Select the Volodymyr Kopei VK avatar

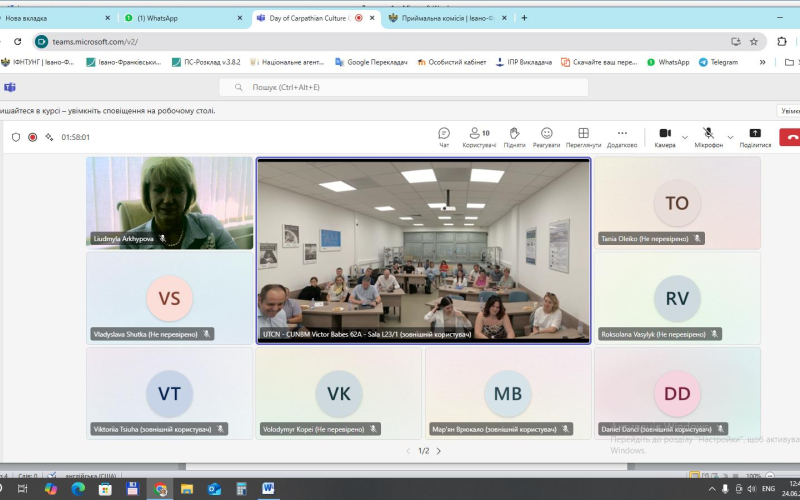click(x=339, y=393)
